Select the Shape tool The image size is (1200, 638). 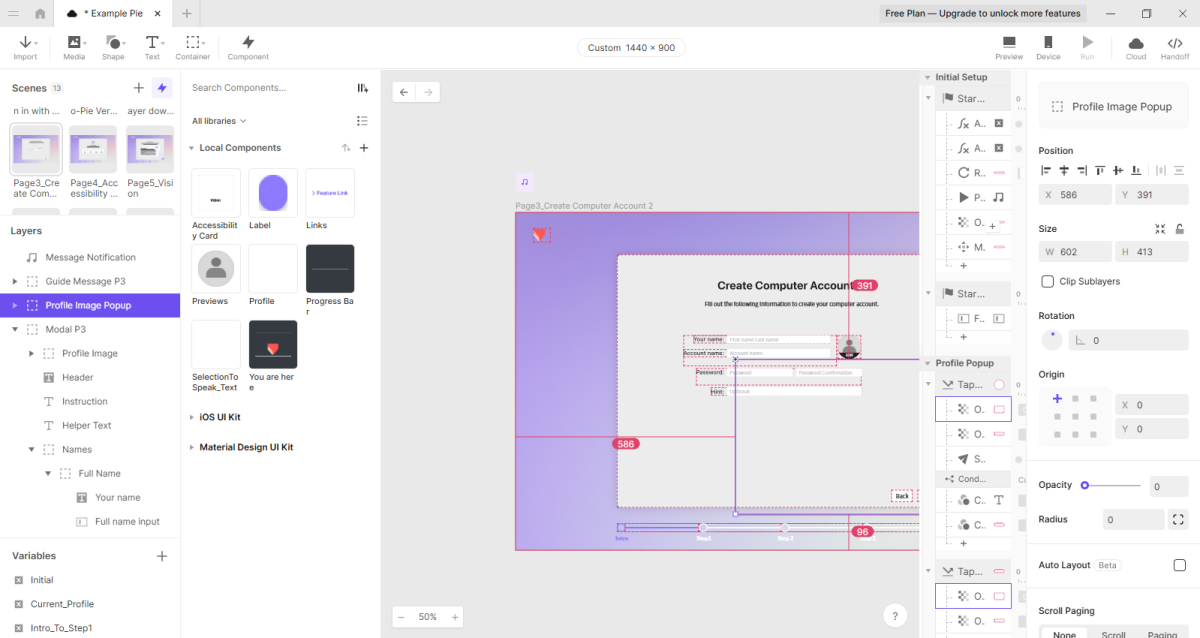coord(113,43)
